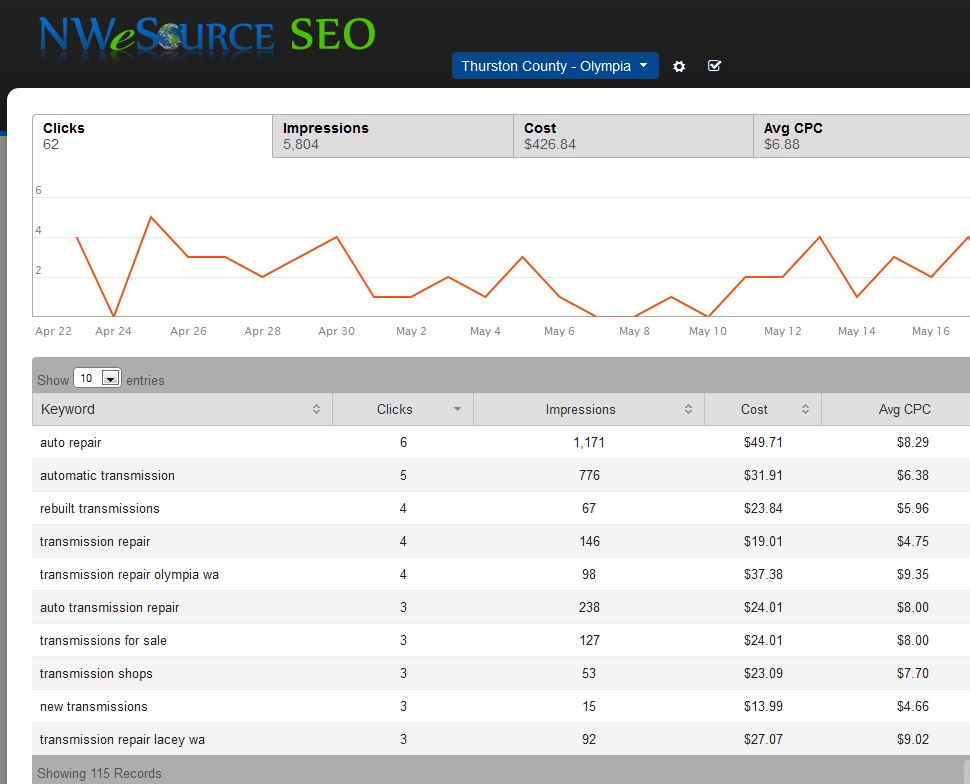Click the checkmark box icon in header
The width and height of the screenshot is (970, 784).
point(714,66)
